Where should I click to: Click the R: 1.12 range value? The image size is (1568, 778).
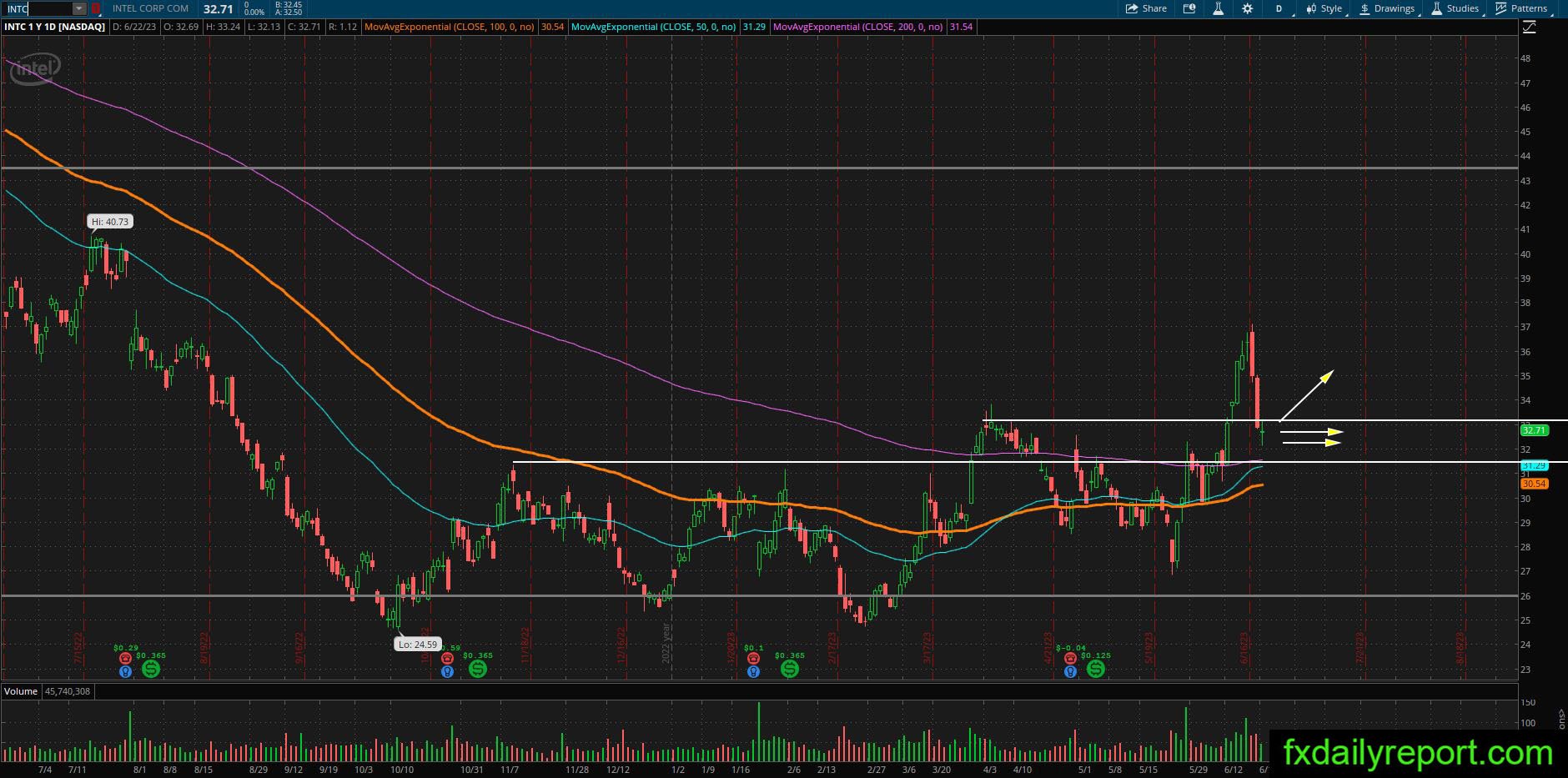343,27
